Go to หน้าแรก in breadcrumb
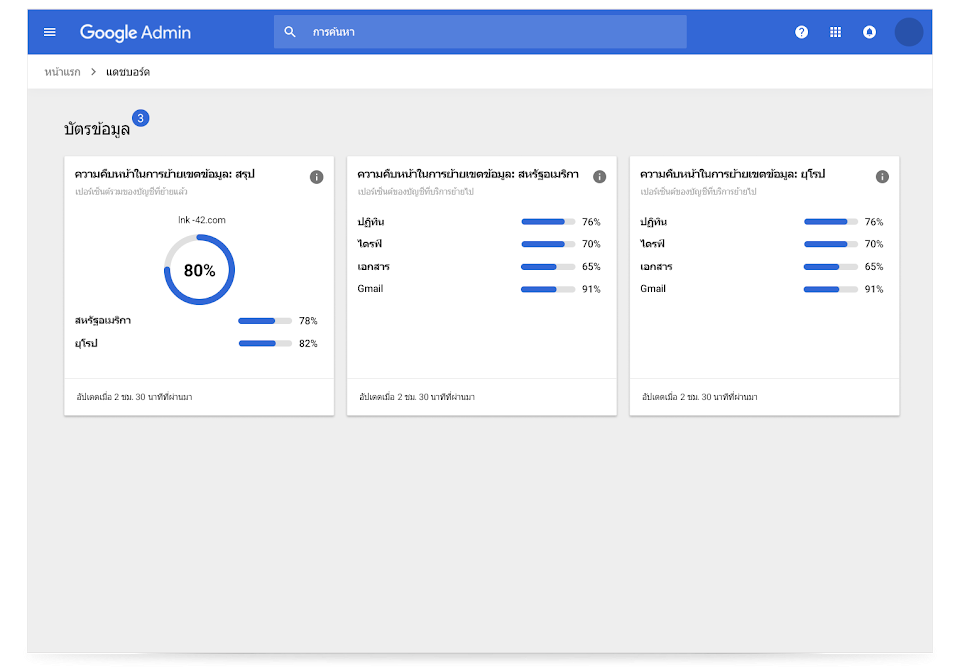Viewport: 960px width, 668px height. coord(62,72)
